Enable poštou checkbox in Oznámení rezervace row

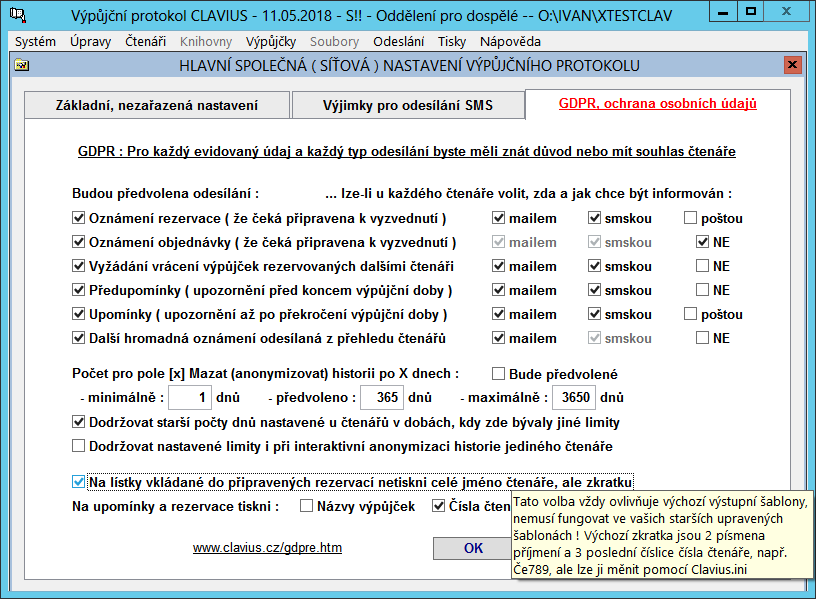click(x=690, y=218)
